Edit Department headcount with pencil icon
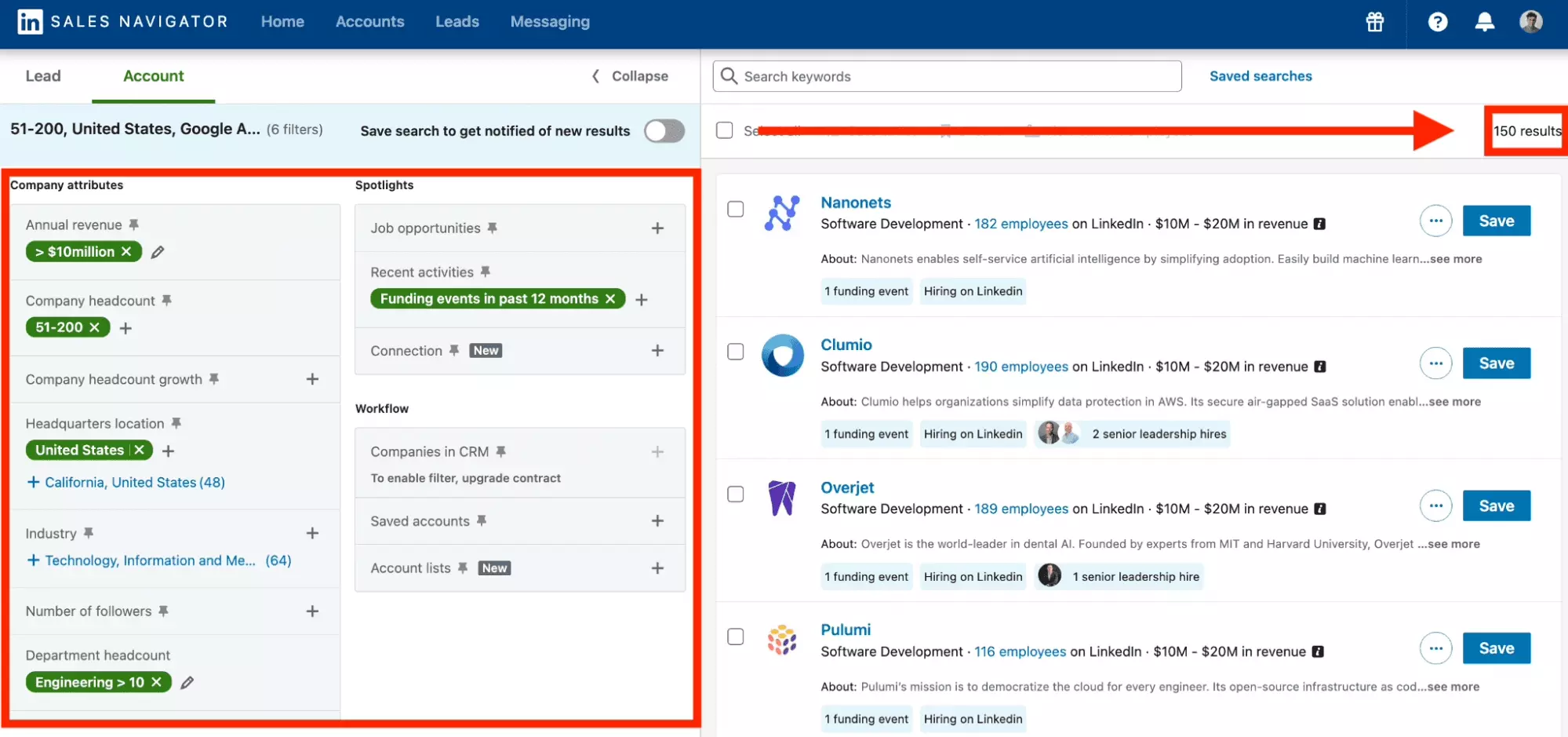Image resolution: width=1568 pixels, height=737 pixels. 187,683
